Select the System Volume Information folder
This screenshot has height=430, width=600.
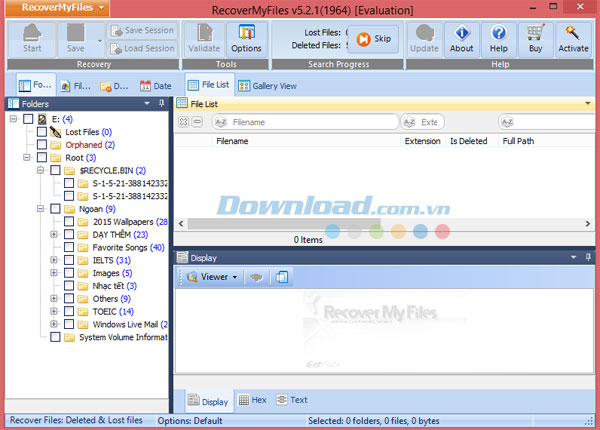point(123,337)
